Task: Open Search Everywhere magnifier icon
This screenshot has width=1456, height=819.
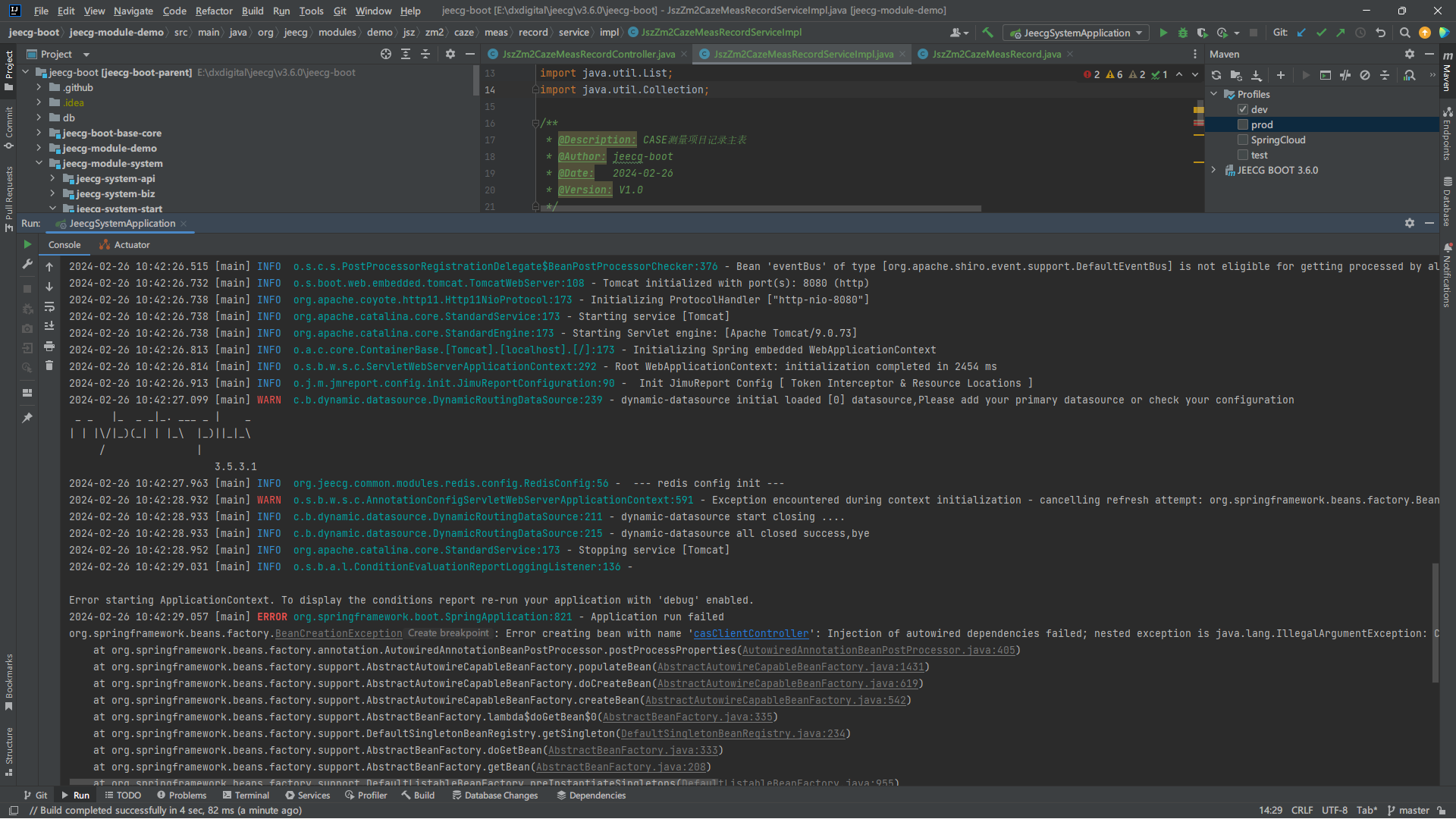Action: (x=1404, y=33)
